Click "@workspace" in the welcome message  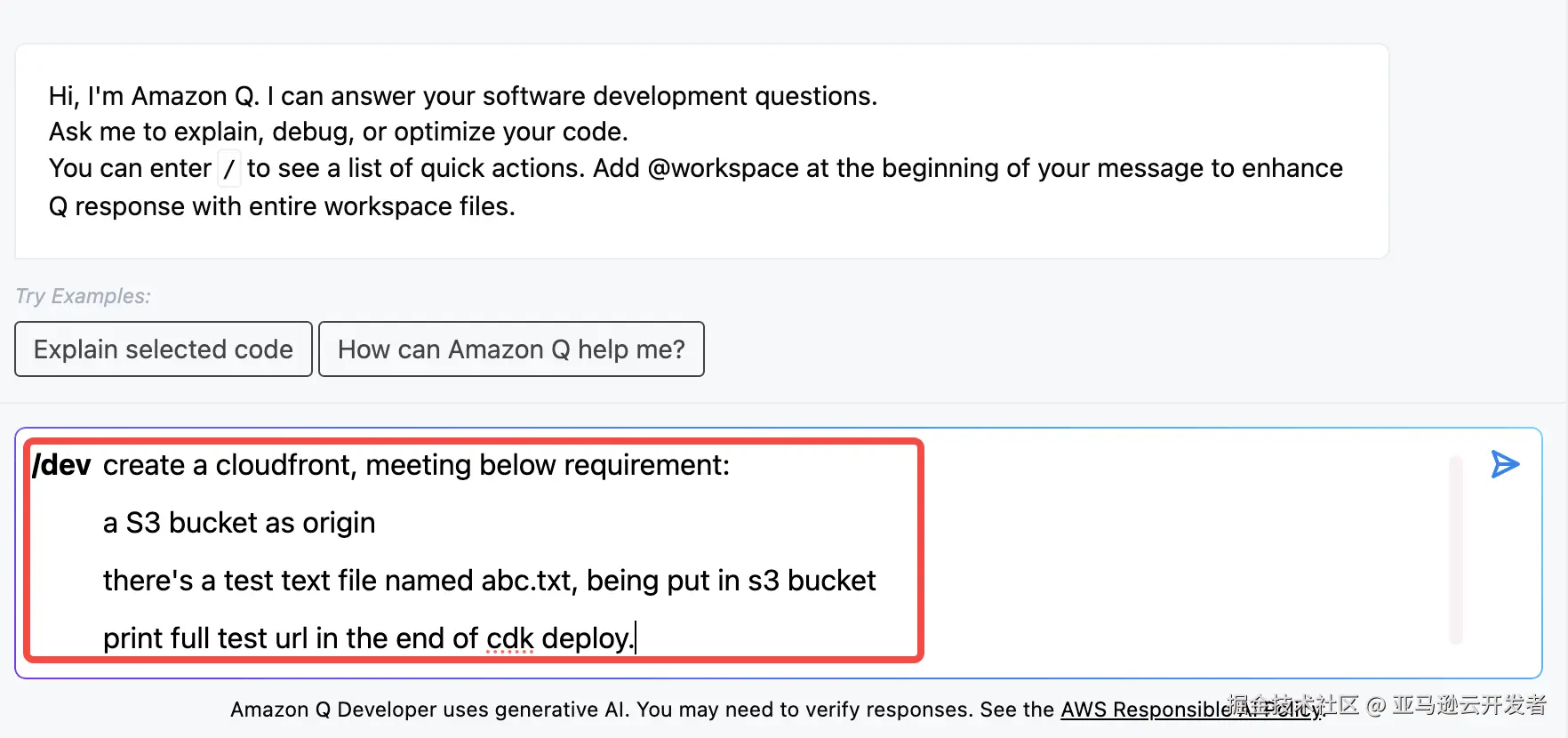click(x=724, y=168)
